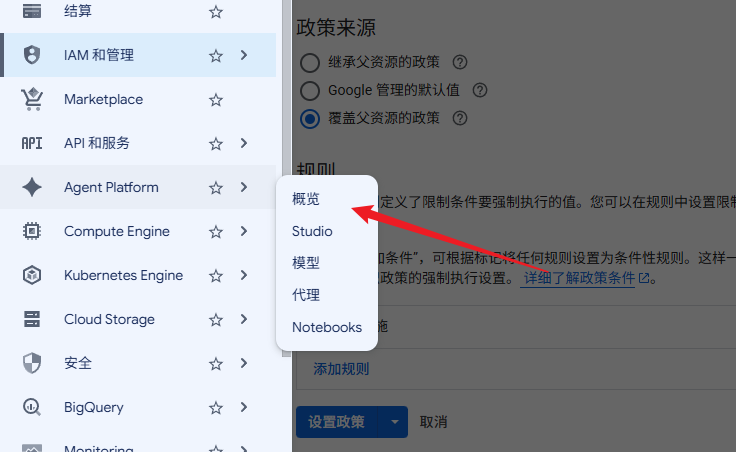The height and width of the screenshot is (452, 736).
Task: Choose Notebooks in the Agent Platform submenu
Action: click(x=327, y=327)
